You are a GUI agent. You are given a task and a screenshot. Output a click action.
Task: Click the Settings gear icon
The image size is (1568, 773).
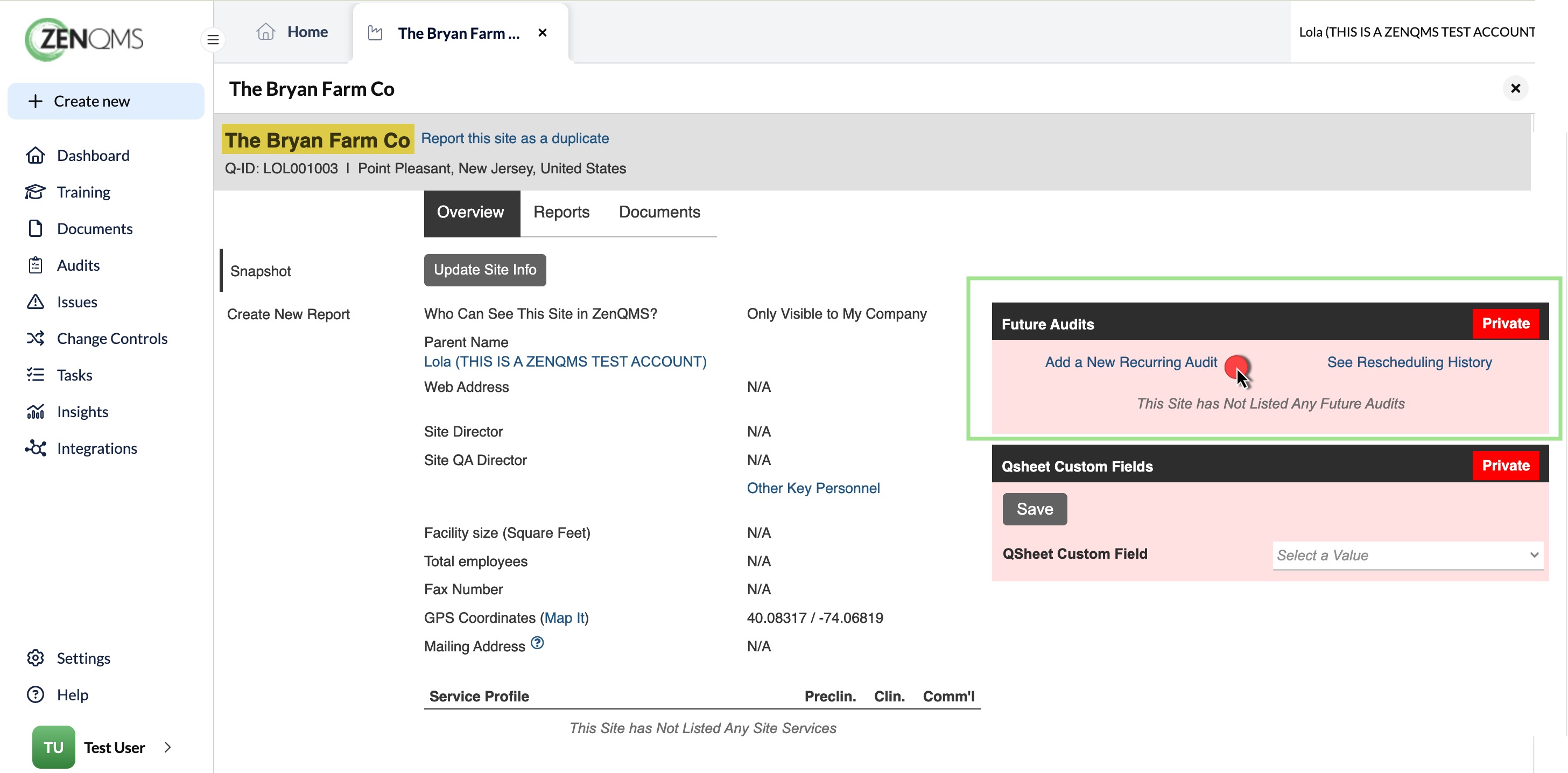click(x=36, y=658)
